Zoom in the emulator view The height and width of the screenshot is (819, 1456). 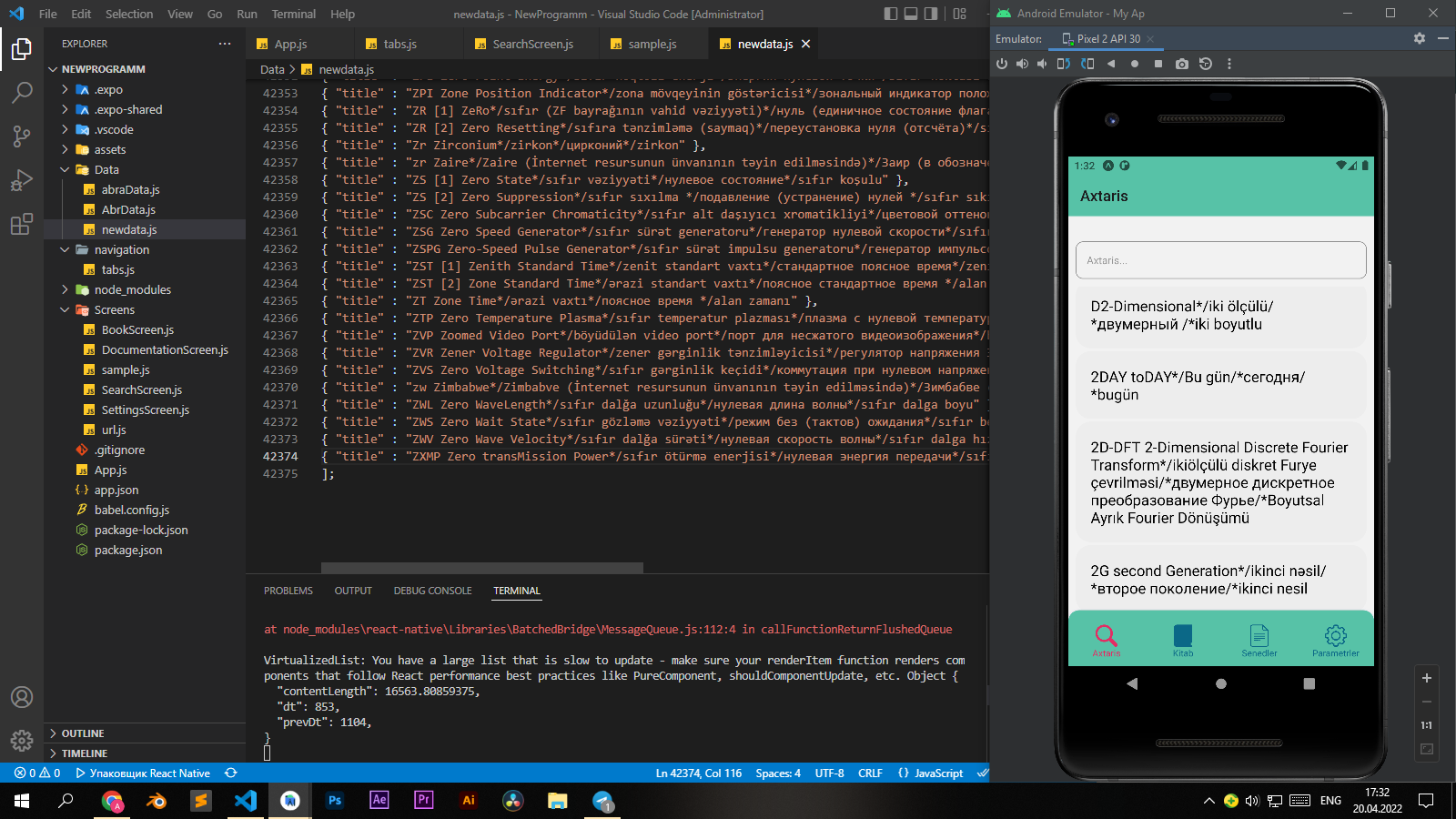coord(1427,678)
